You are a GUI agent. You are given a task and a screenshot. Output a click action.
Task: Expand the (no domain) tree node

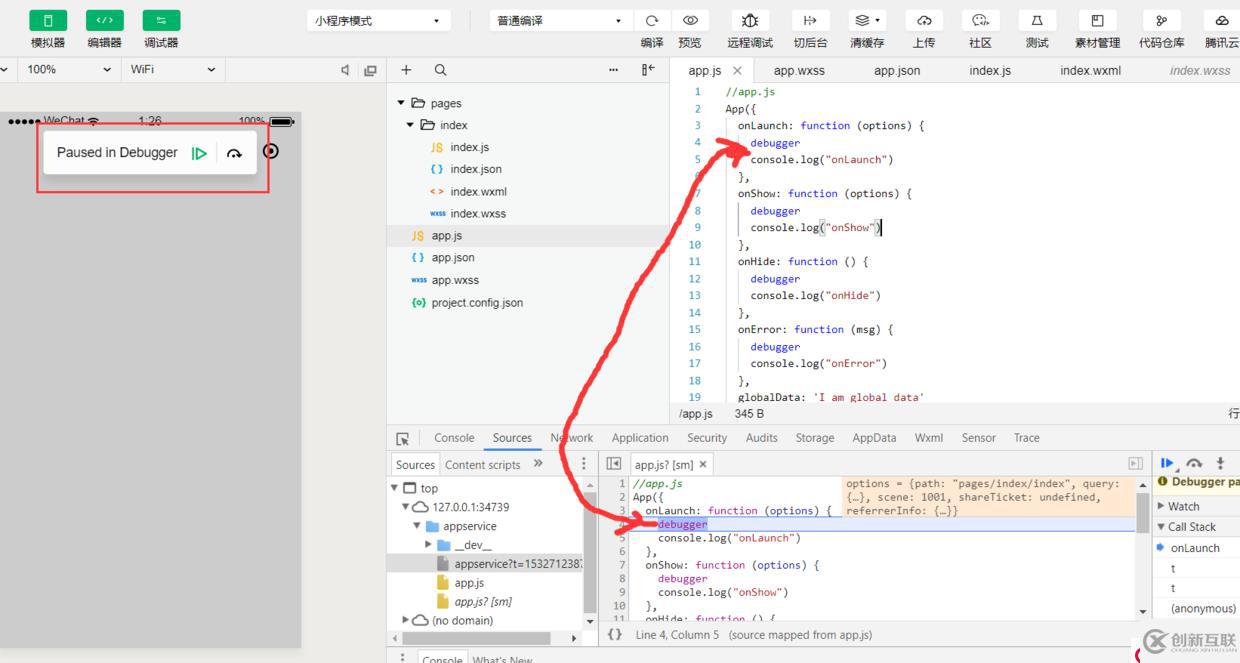tap(406, 620)
